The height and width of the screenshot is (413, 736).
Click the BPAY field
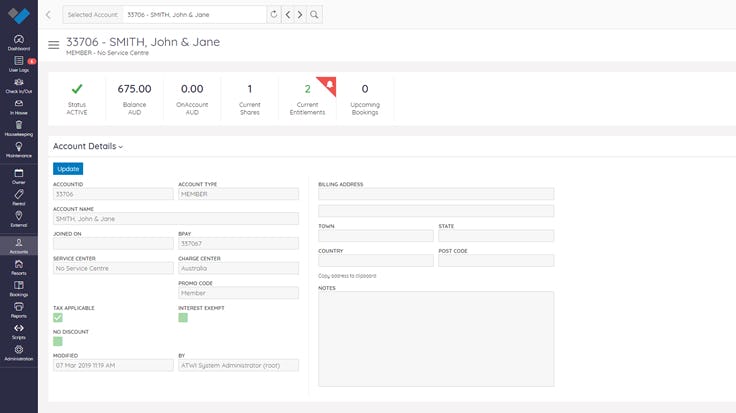pos(238,243)
